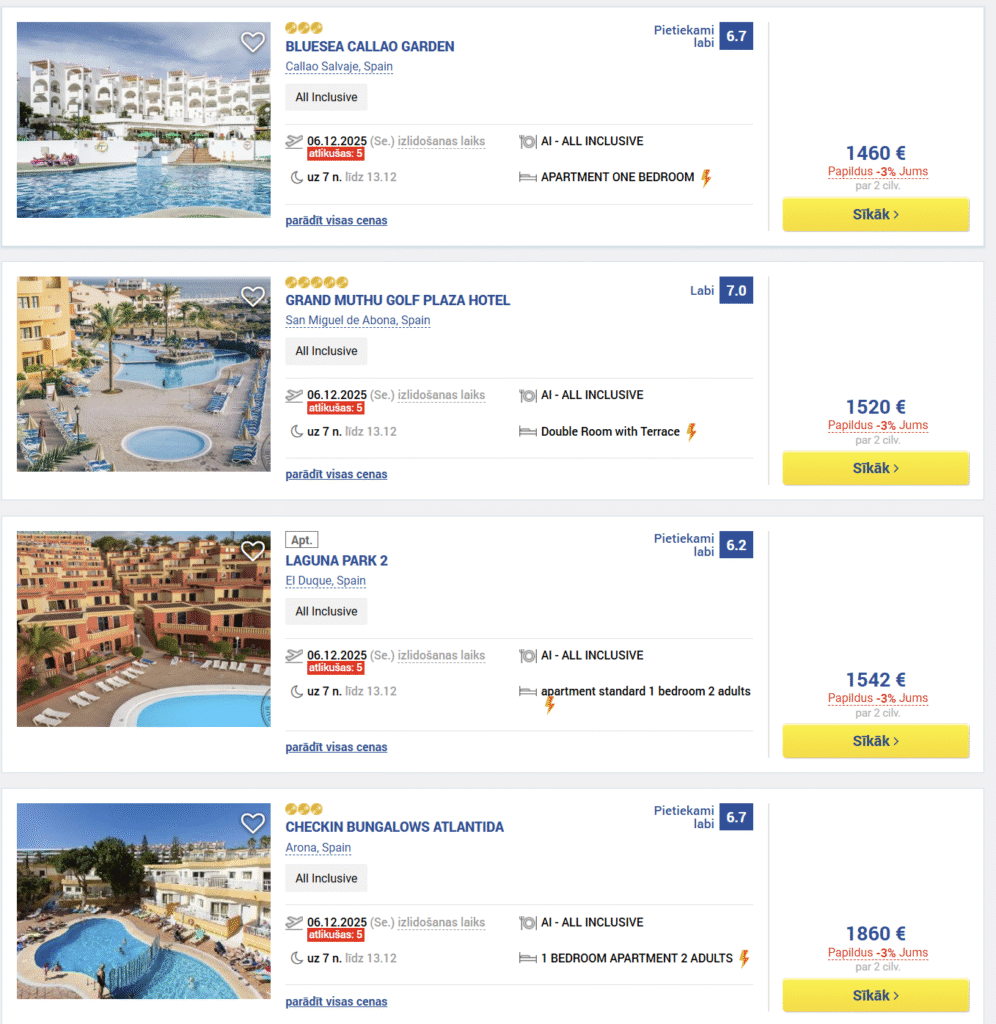Expand all prices for Grand Muthu Golf Plaza

[336, 473]
